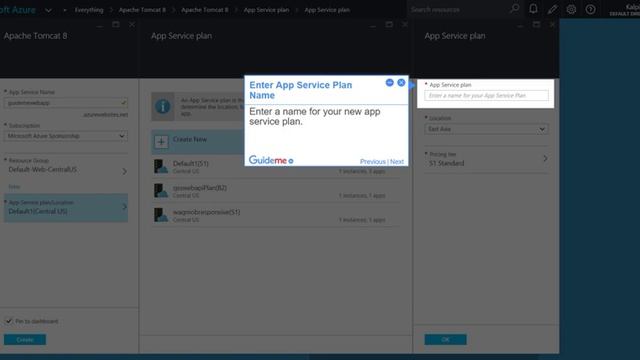Click Previous link in GuideMe popup
Image resolution: width=640 pixels, height=360 pixels.
(373, 162)
